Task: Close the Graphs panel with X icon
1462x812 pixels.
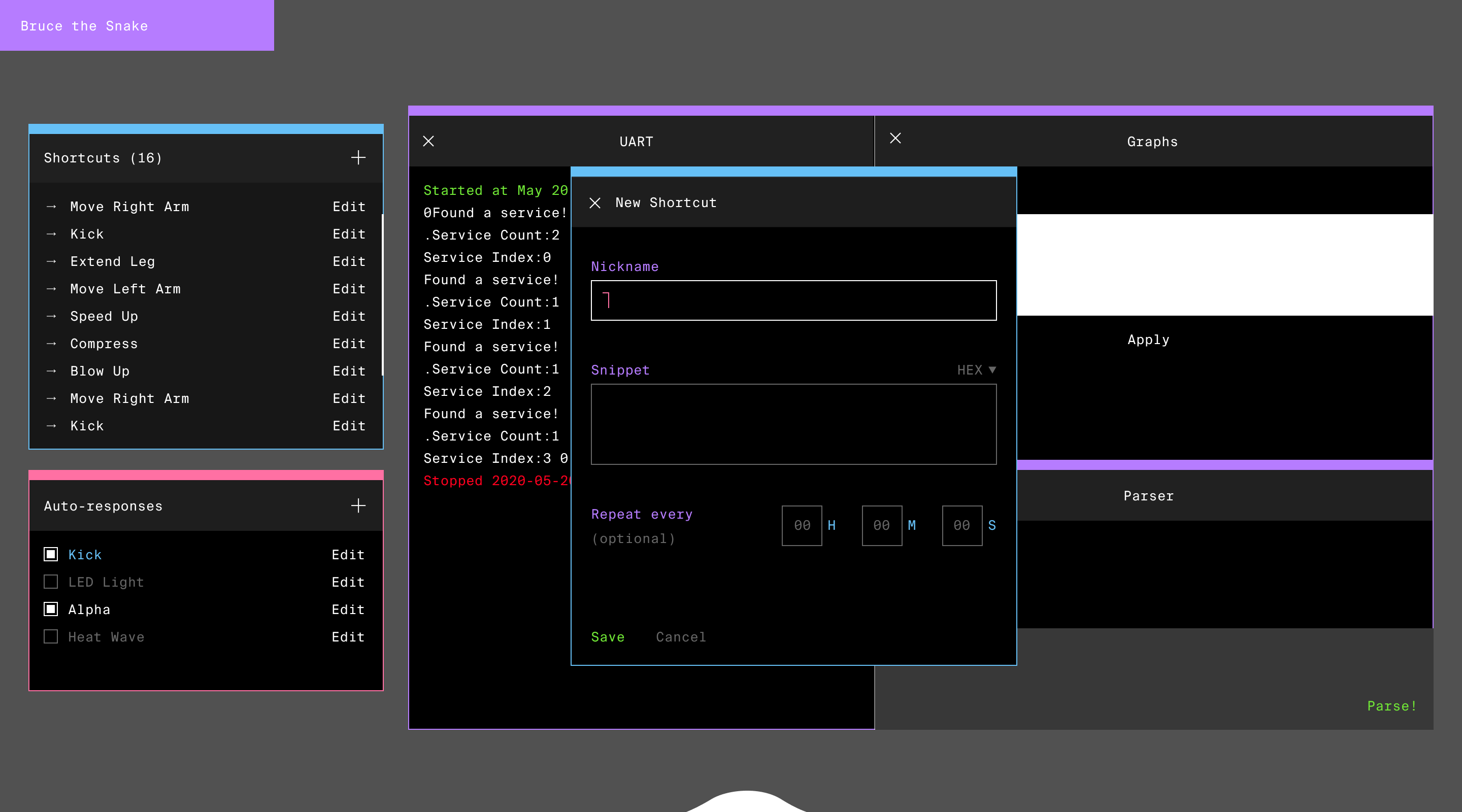Action: [895, 139]
